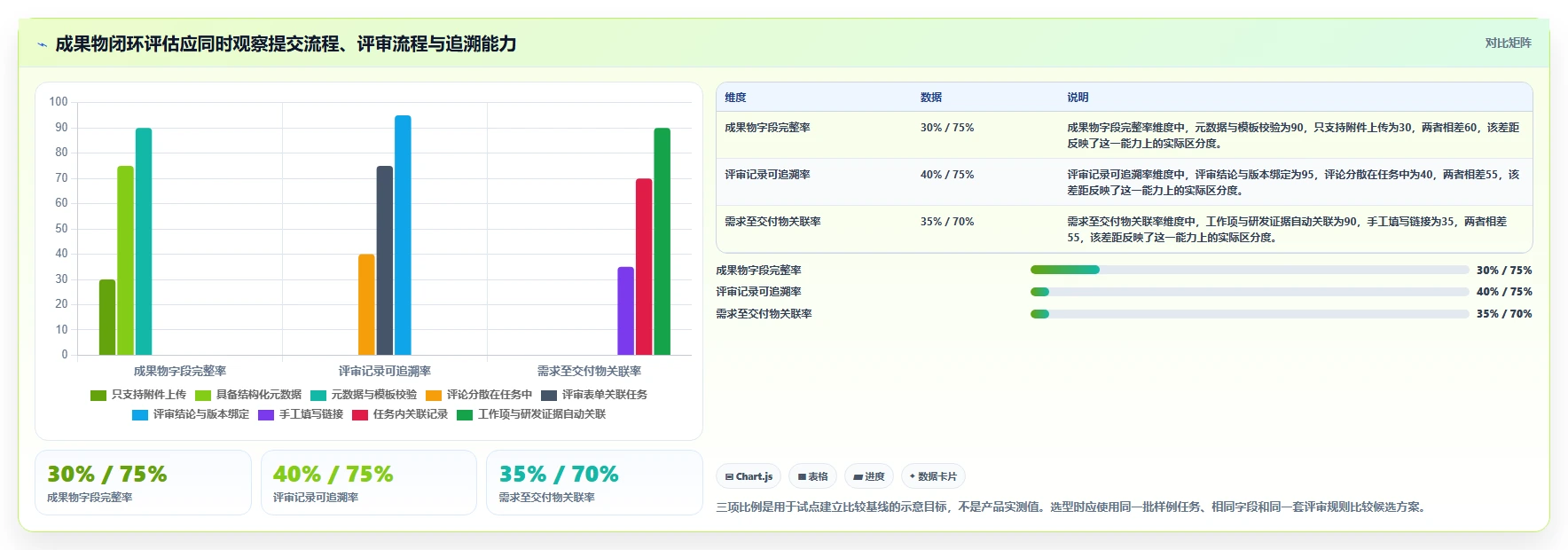Click the green 90 bar in 需求至交付物关联率

[x=662, y=241]
